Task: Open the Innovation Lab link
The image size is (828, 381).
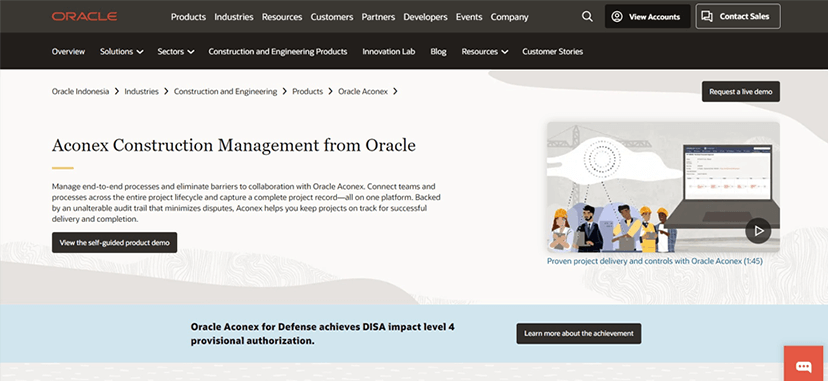Action: pyautogui.click(x=389, y=52)
